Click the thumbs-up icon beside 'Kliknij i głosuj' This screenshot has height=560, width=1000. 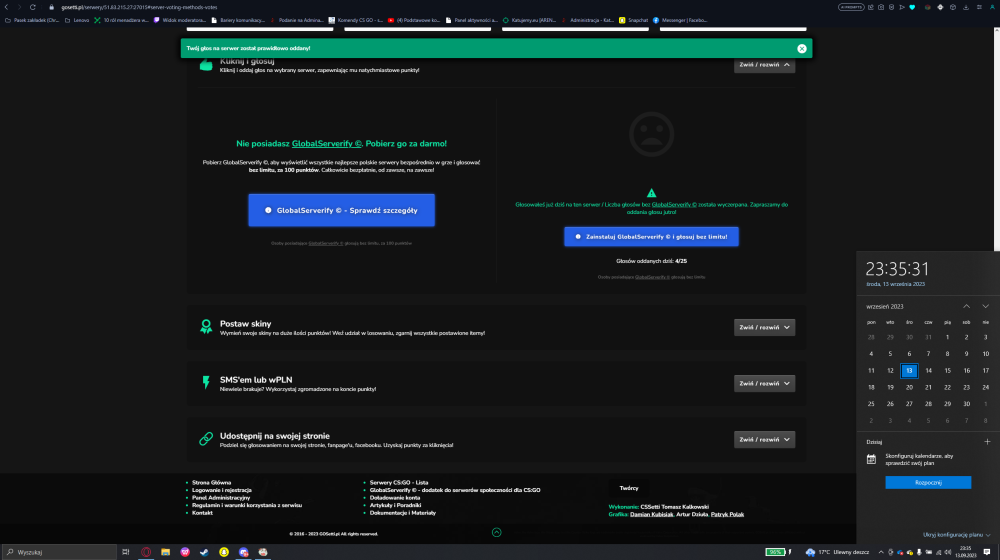click(x=206, y=65)
